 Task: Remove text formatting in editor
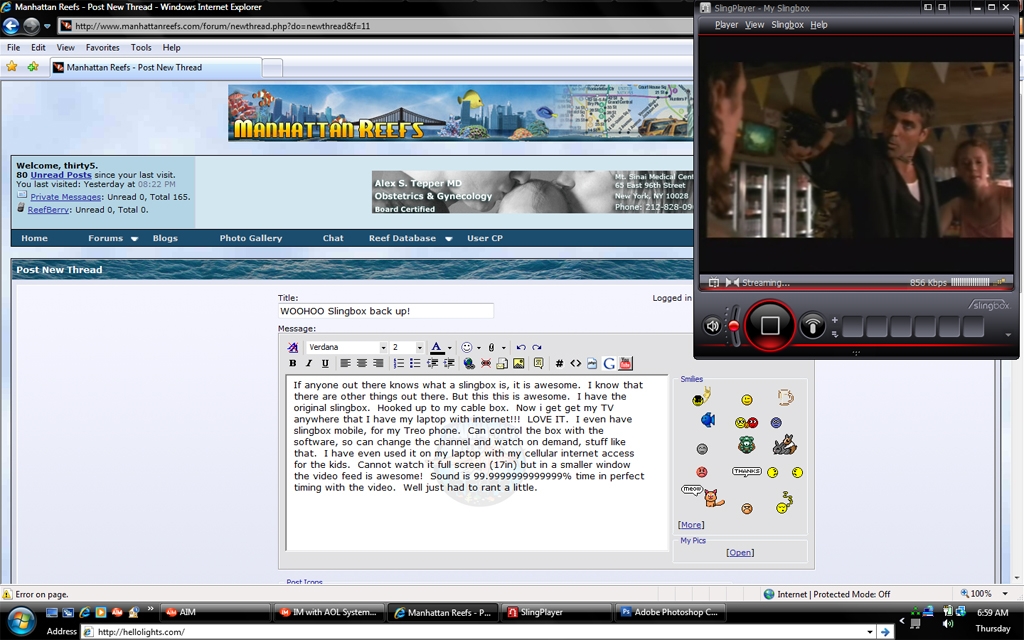[x=293, y=347]
